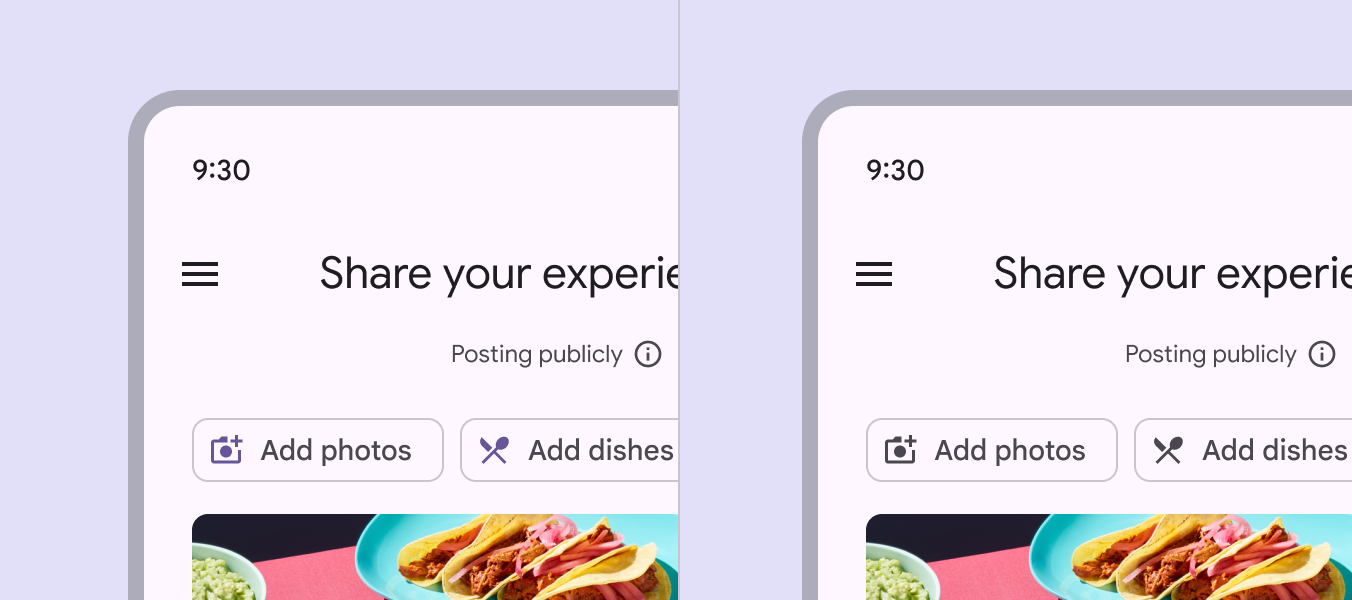Click the 9:30 clock on the right status bar
Screen dimensions: 1352x600
coord(895,170)
